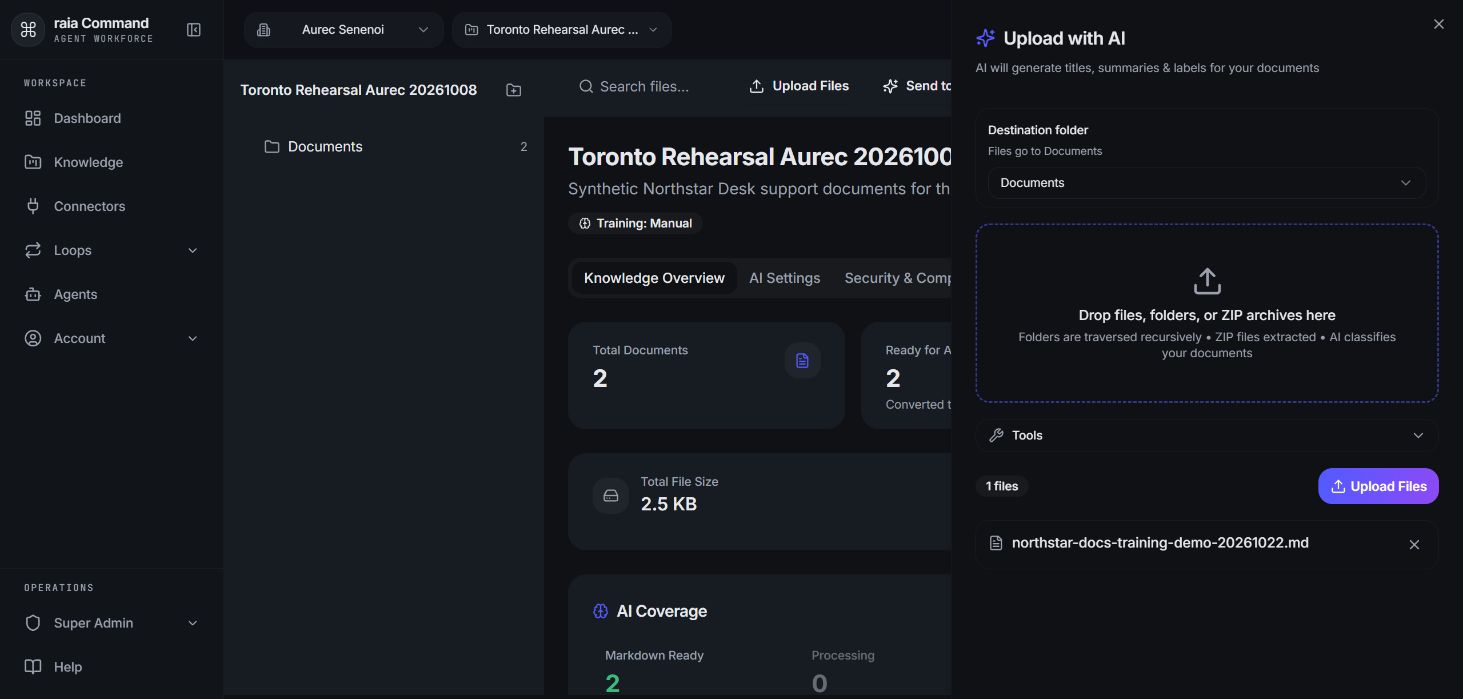The width and height of the screenshot is (1463, 699).
Task: Click the drop files upload zone
Action: coord(1207,313)
